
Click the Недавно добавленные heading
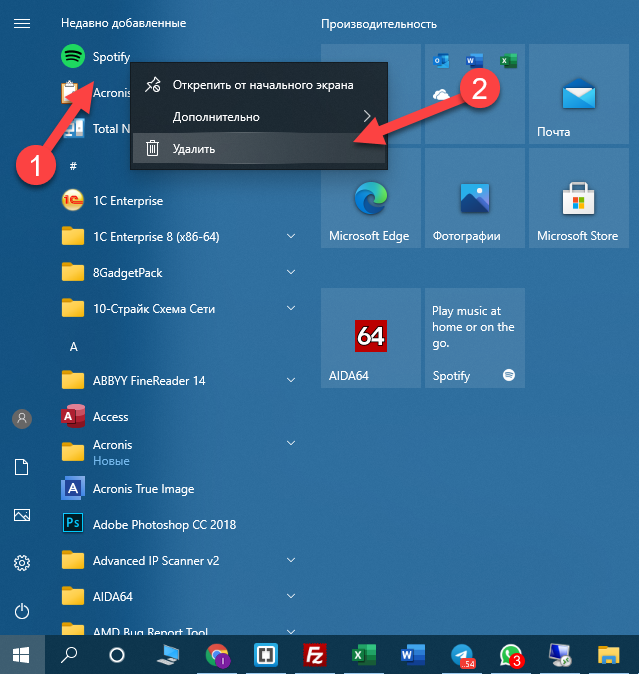(x=123, y=23)
